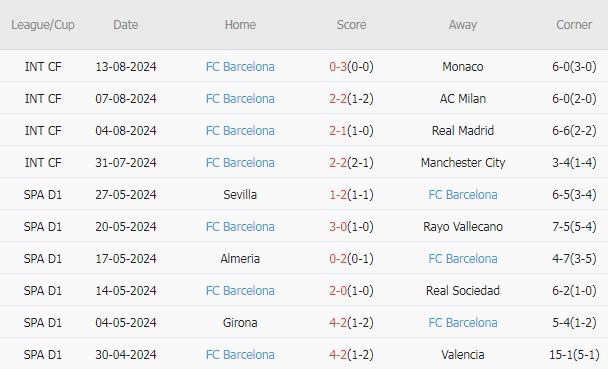Open Real Sociedad team name

pyautogui.click(x=463, y=290)
